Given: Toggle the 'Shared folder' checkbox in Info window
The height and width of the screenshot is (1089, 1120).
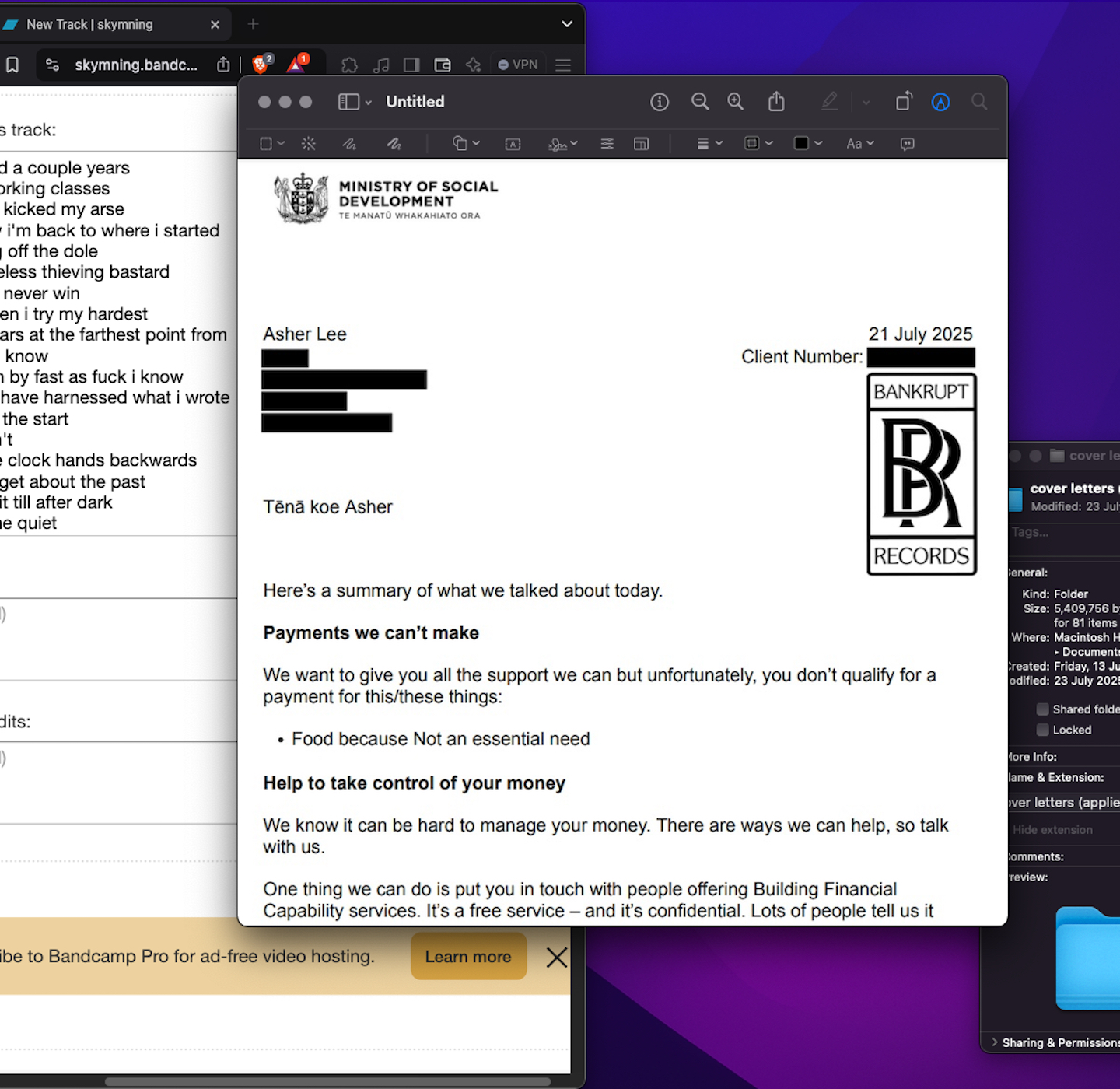Looking at the screenshot, I should (1042, 709).
